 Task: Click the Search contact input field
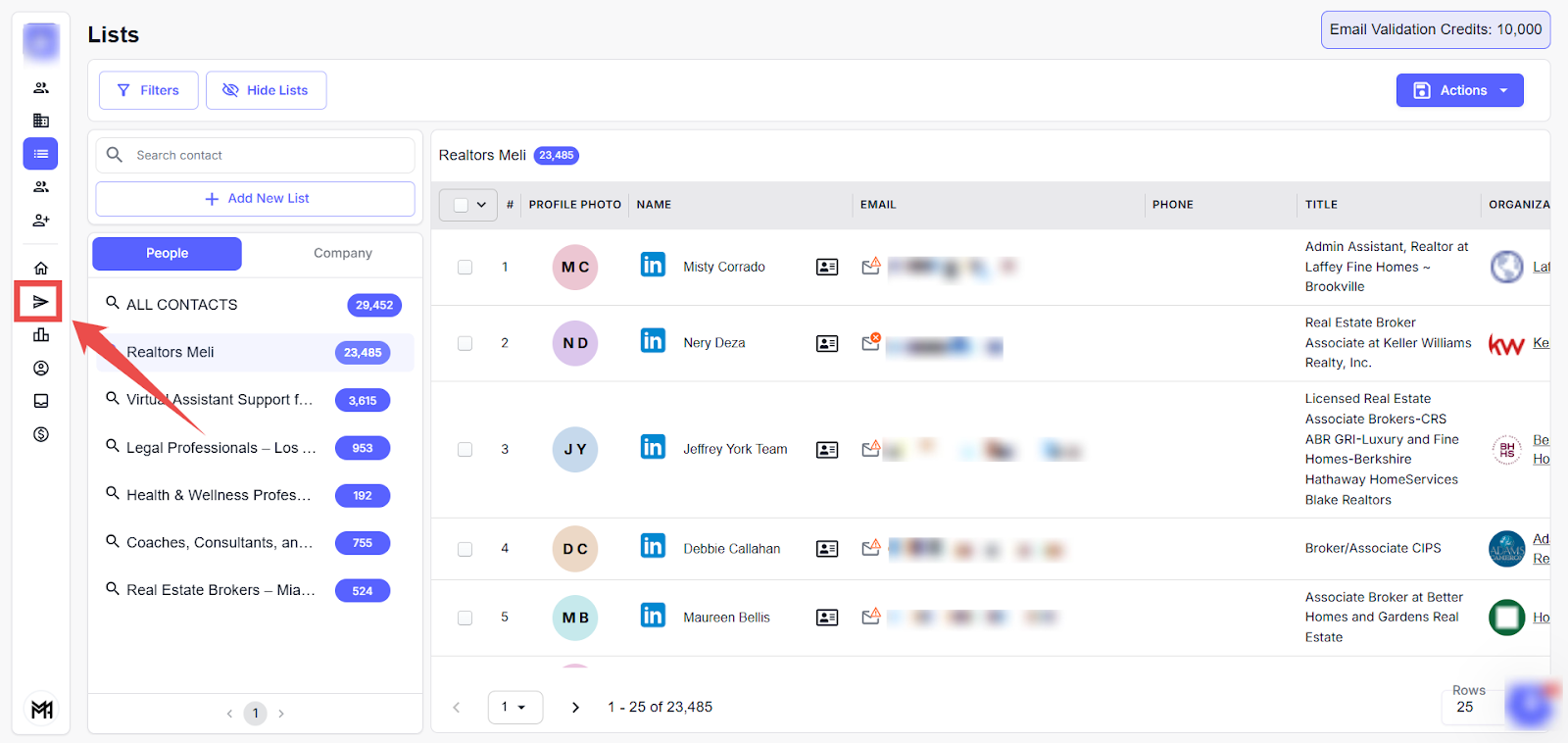(x=265, y=155)
